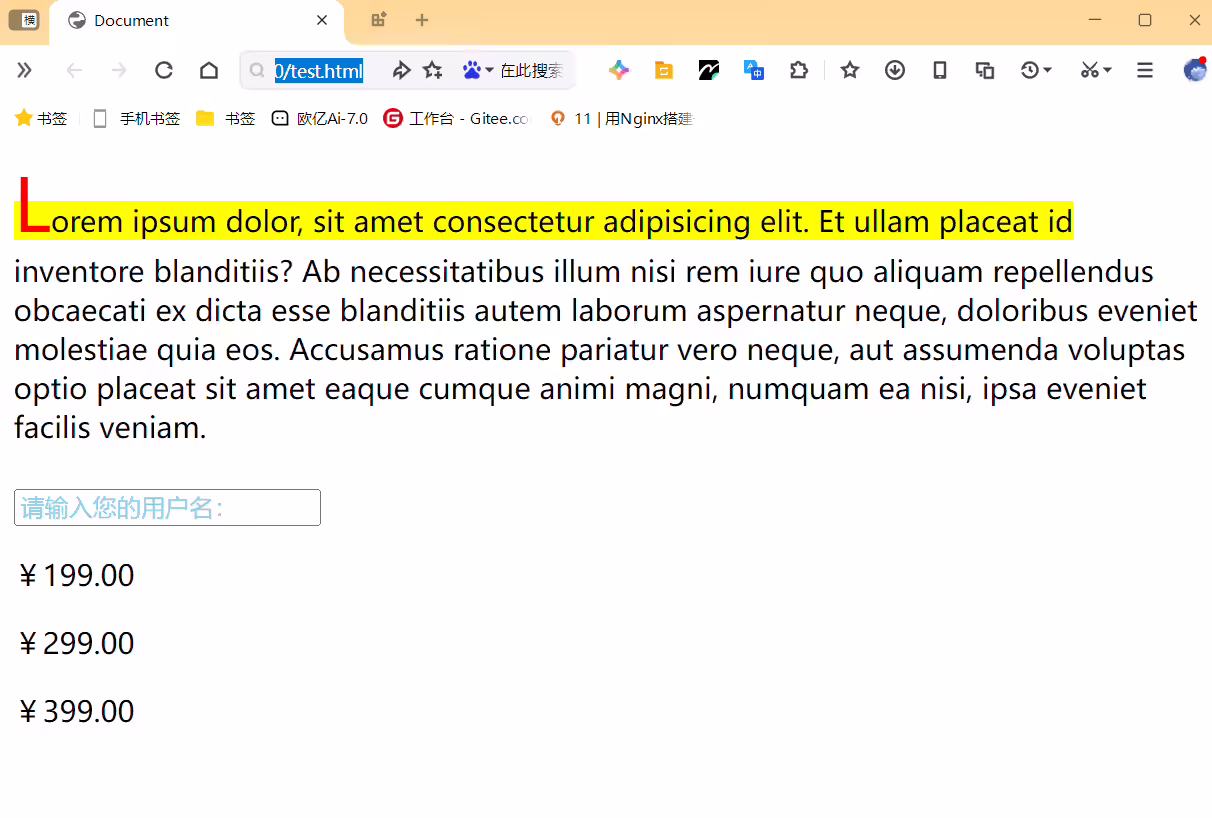Focus the 请输入您的用户名 input field
Viewport: 1212px width, 818px height.
pyautogui.click(x=167, y=507)
